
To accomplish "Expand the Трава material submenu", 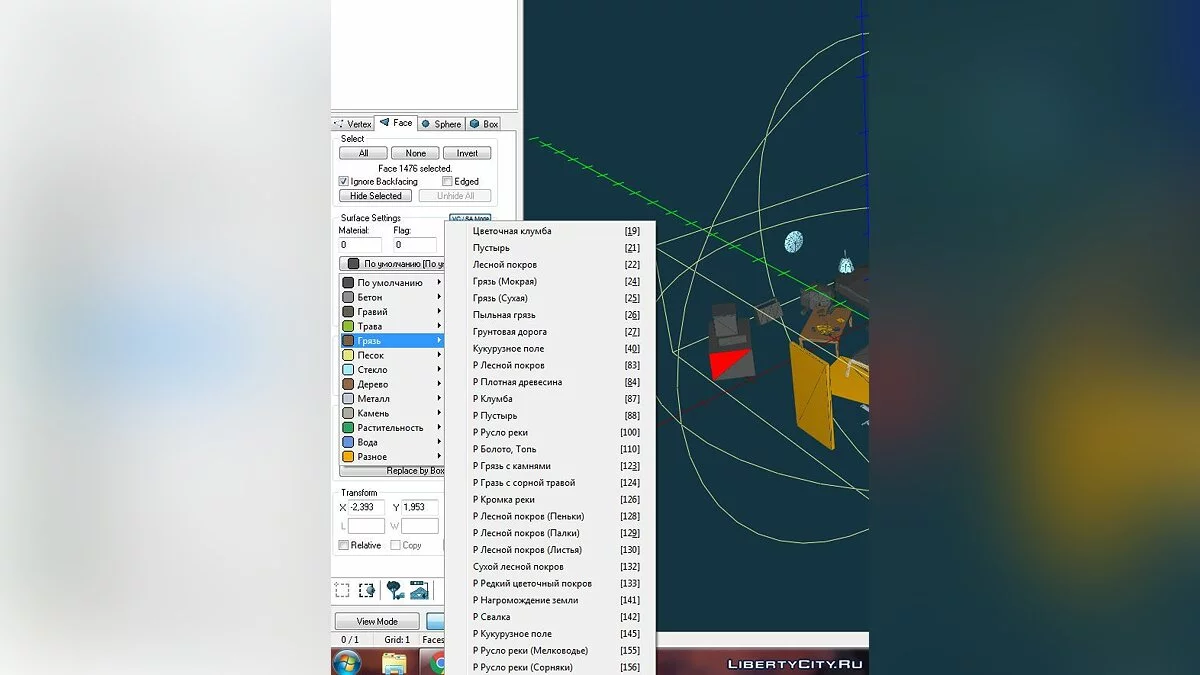I will point(390,327).
